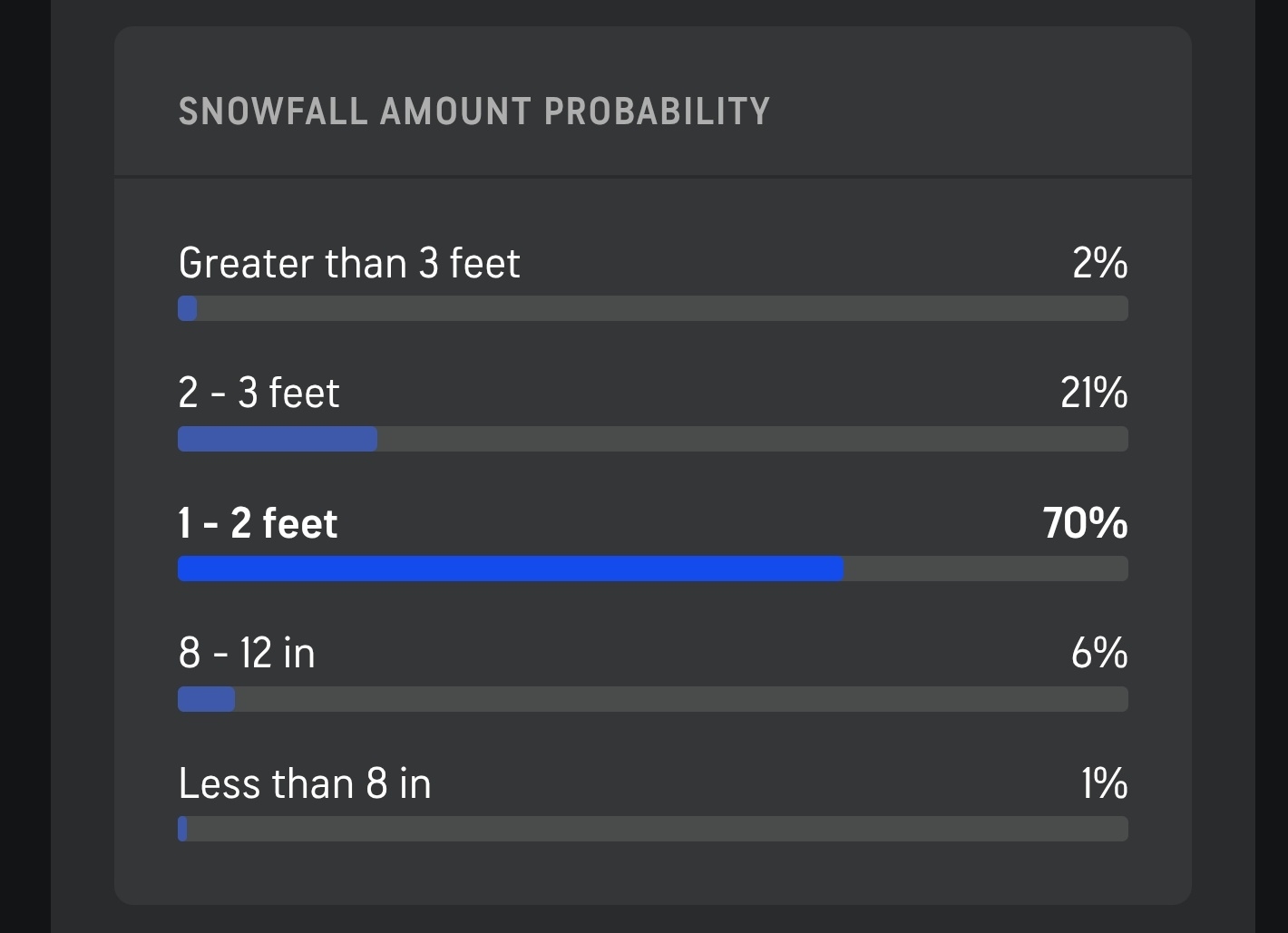Click the 6% probability value
1288x933 pixels.
point(1098,654)
